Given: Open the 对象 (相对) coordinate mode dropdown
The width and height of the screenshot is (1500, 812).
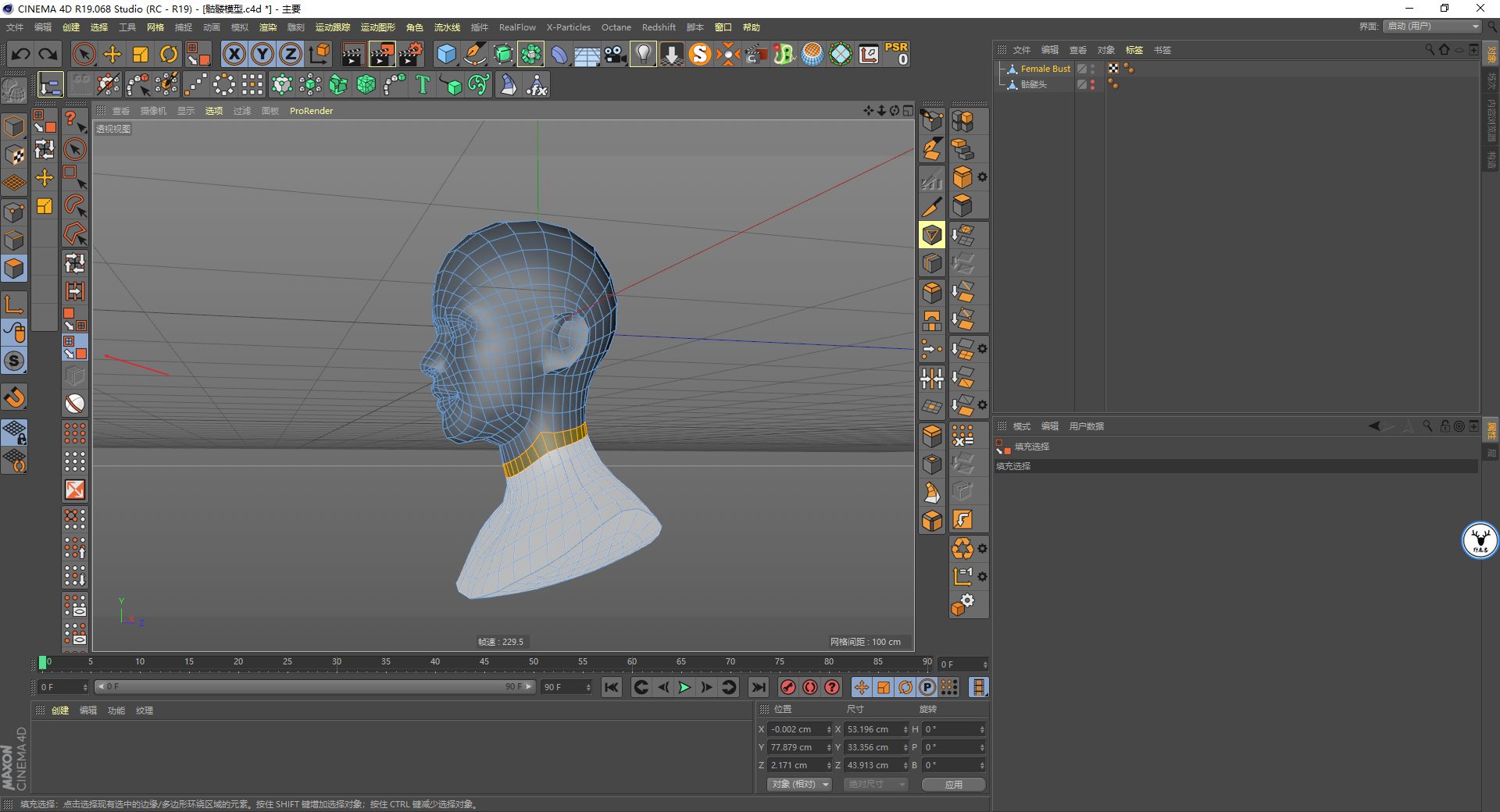Looking at the screenshot, I should pos(798,784).
